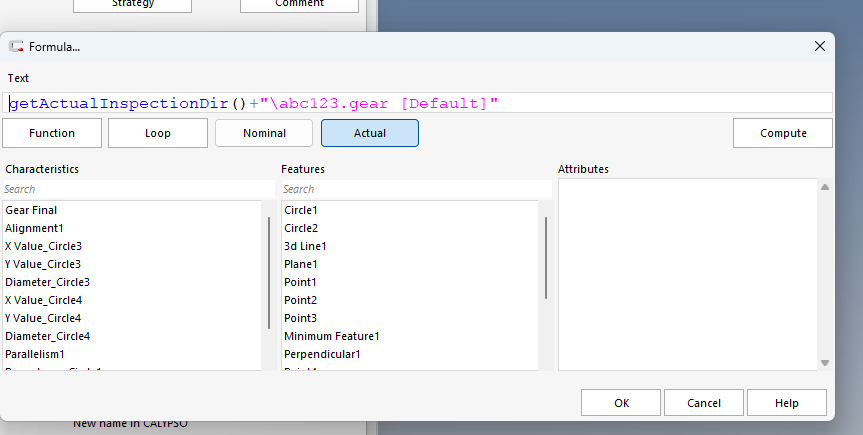863x435 pixels.
Task: Select Minimum Feature1 in Features list
Action: pyautogui.click(x=331, y=336)
